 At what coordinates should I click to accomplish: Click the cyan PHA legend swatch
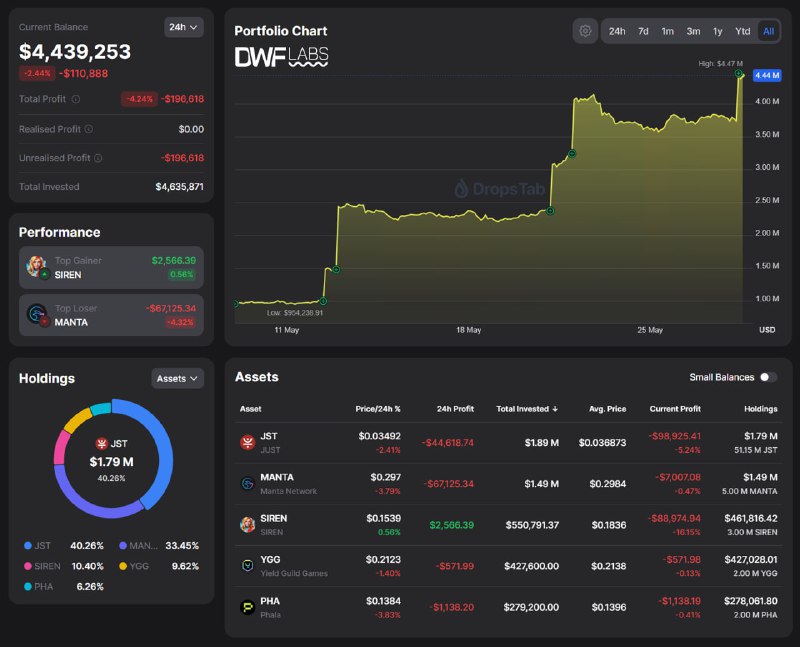tap(28, 586)
